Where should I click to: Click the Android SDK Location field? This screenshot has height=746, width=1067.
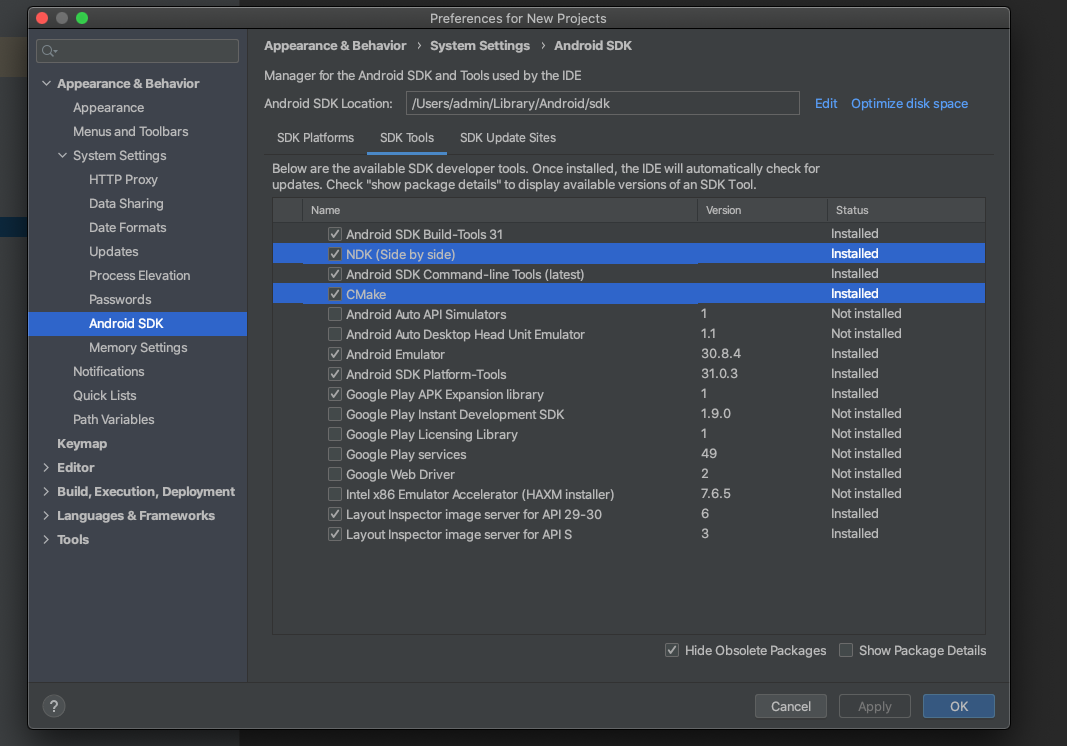(x=602, y=103)
